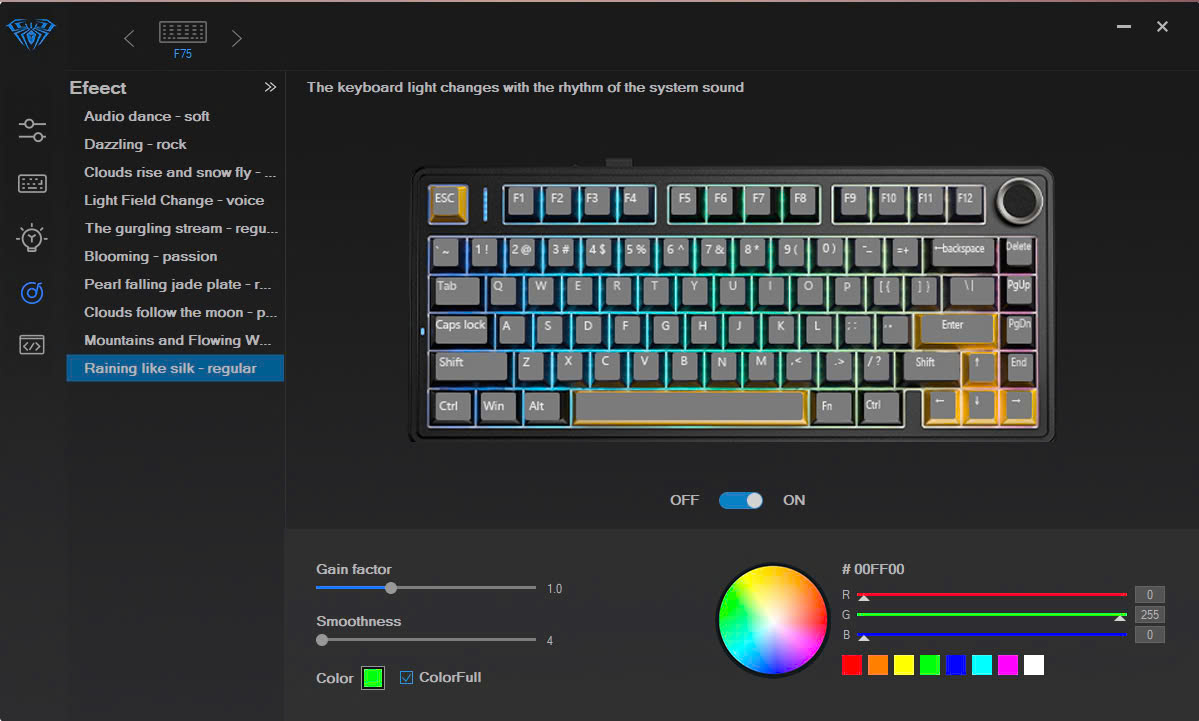Viewport: 1199px width, 721px height.
Task: Open the macro code sidebar icon
Action: 32,346
